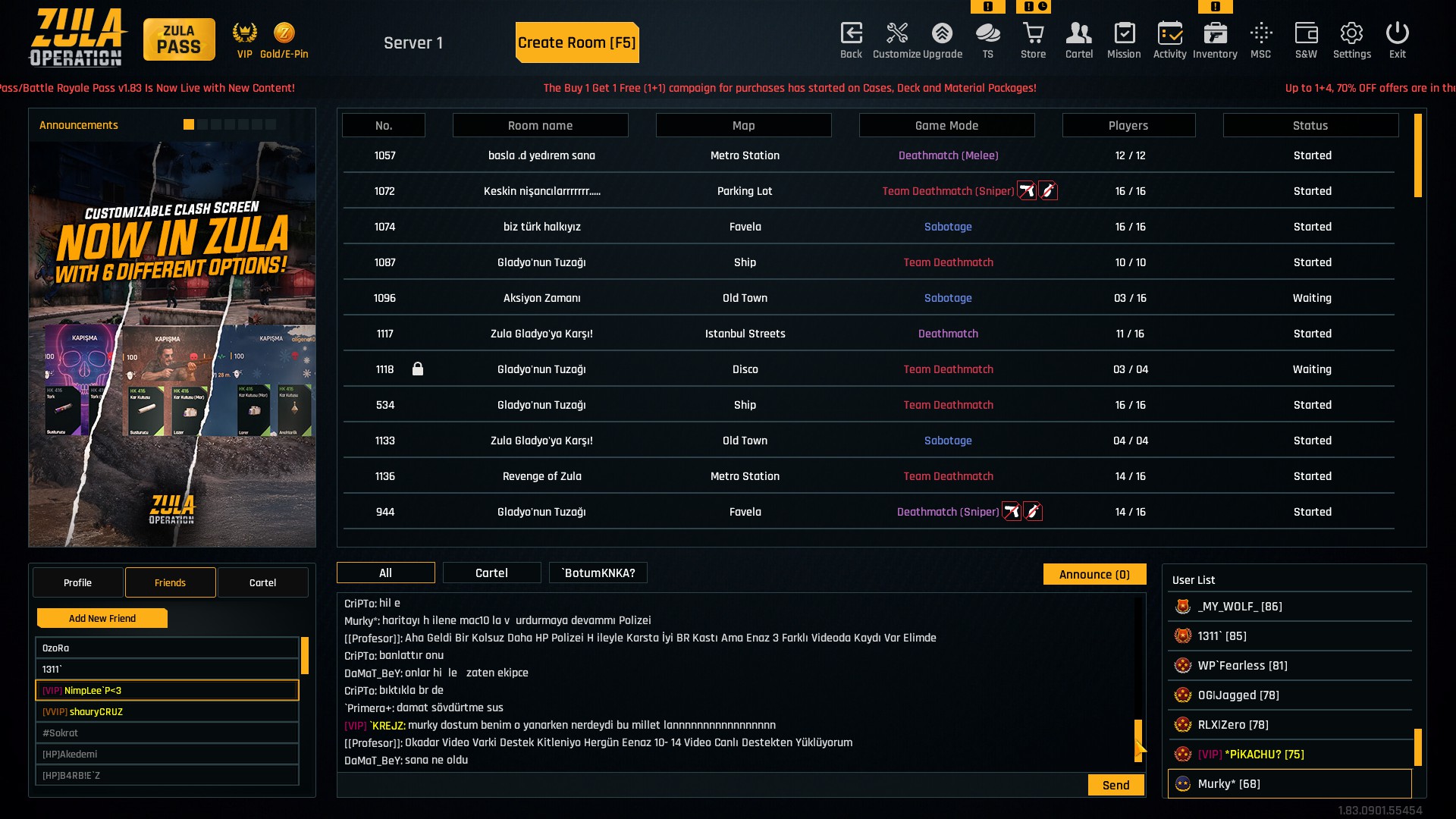Select room 1096 Aksiyon Zamanı

(868, 298)
